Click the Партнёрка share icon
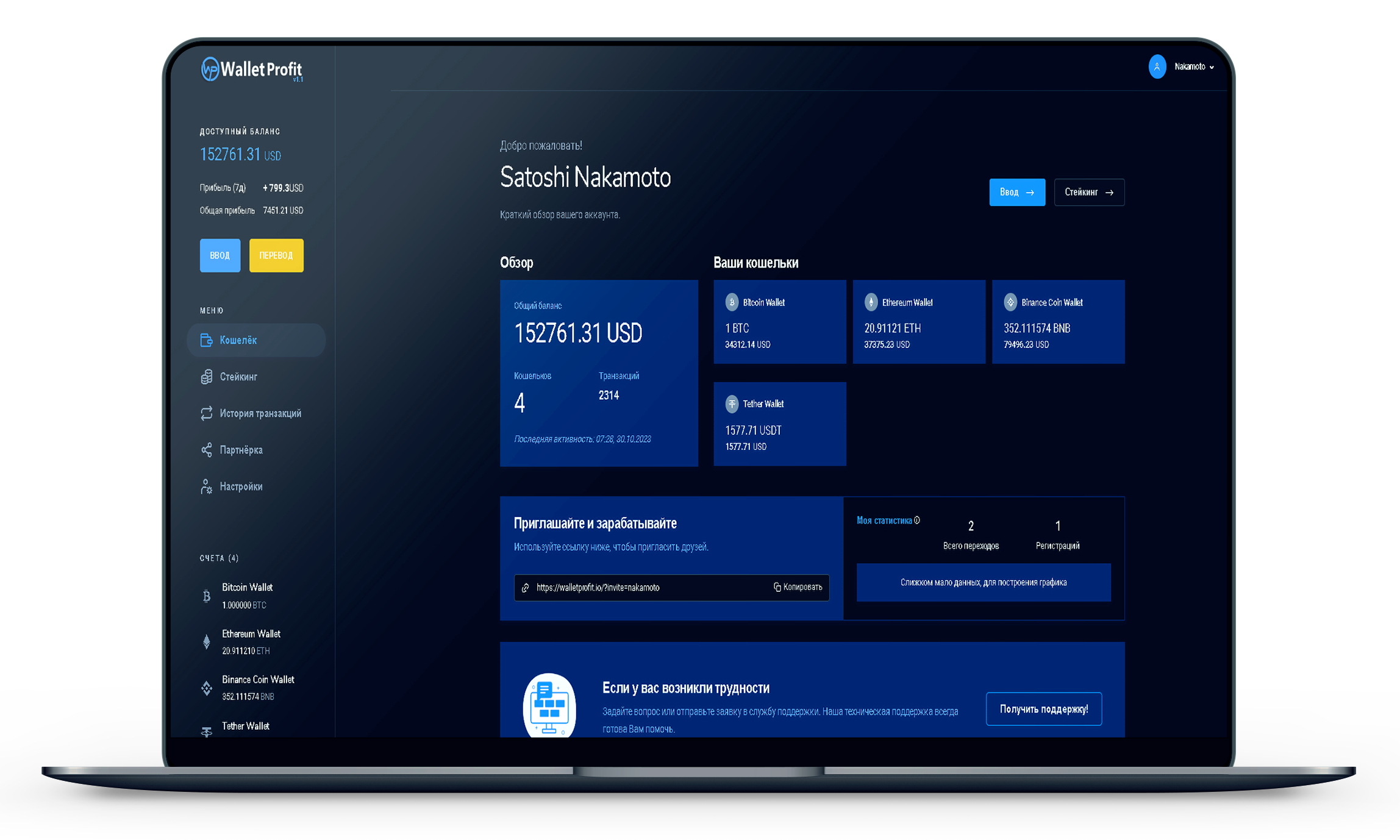The width and height of the screenshot is (1400, 840). click(207, 450)
